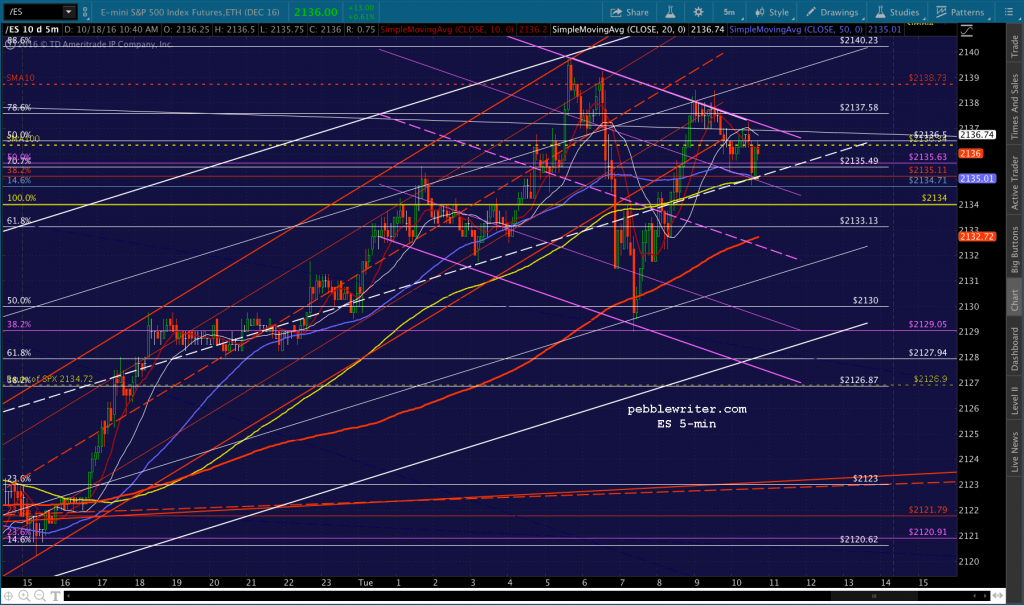Image resolution: width=1024 pixels, height=605 pixels.
Task: Click the $2137.58 level label
Action: click(859, 108)
